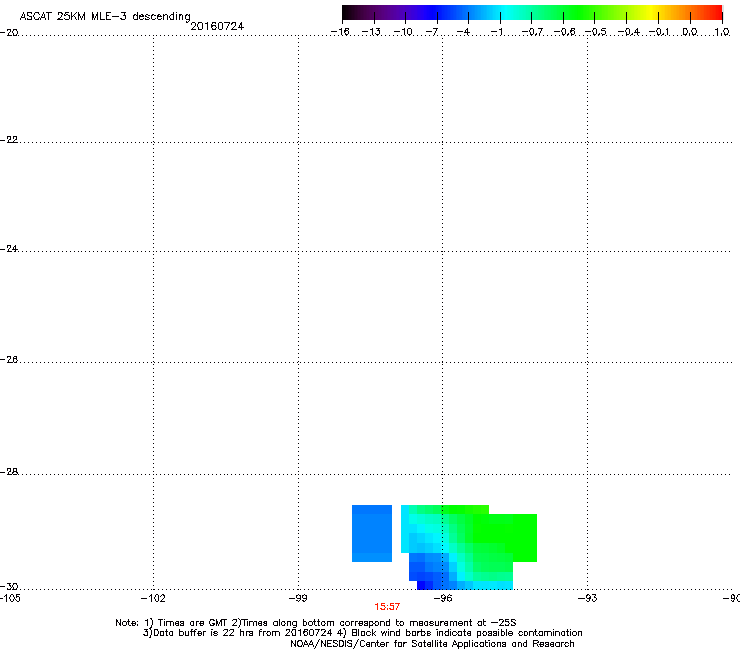Click the color scale bar at the top

click(x=532, y=13)
